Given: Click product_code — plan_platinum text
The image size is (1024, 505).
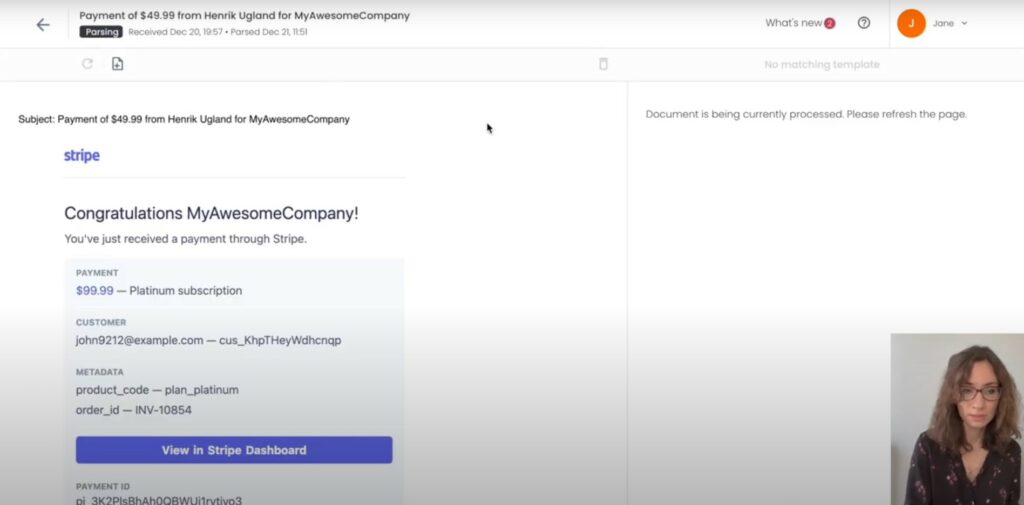Looking at the screenshot, I should pyautogui.click(x=157, y=390).
